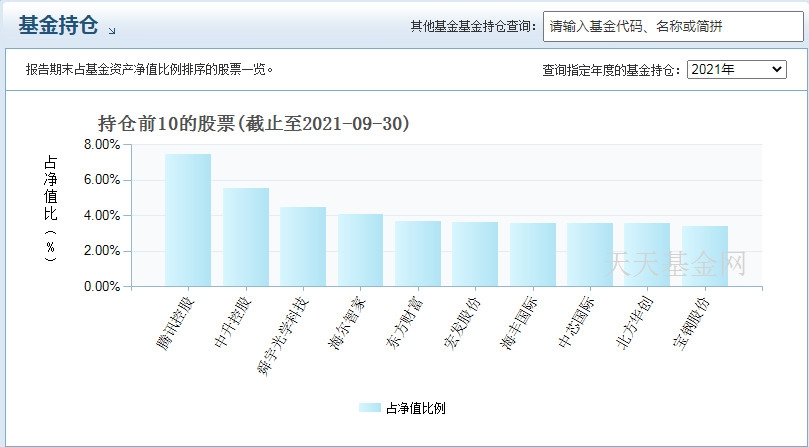
Task: Open the 2021年 year dropdown
Action: (x=737, y=69)
